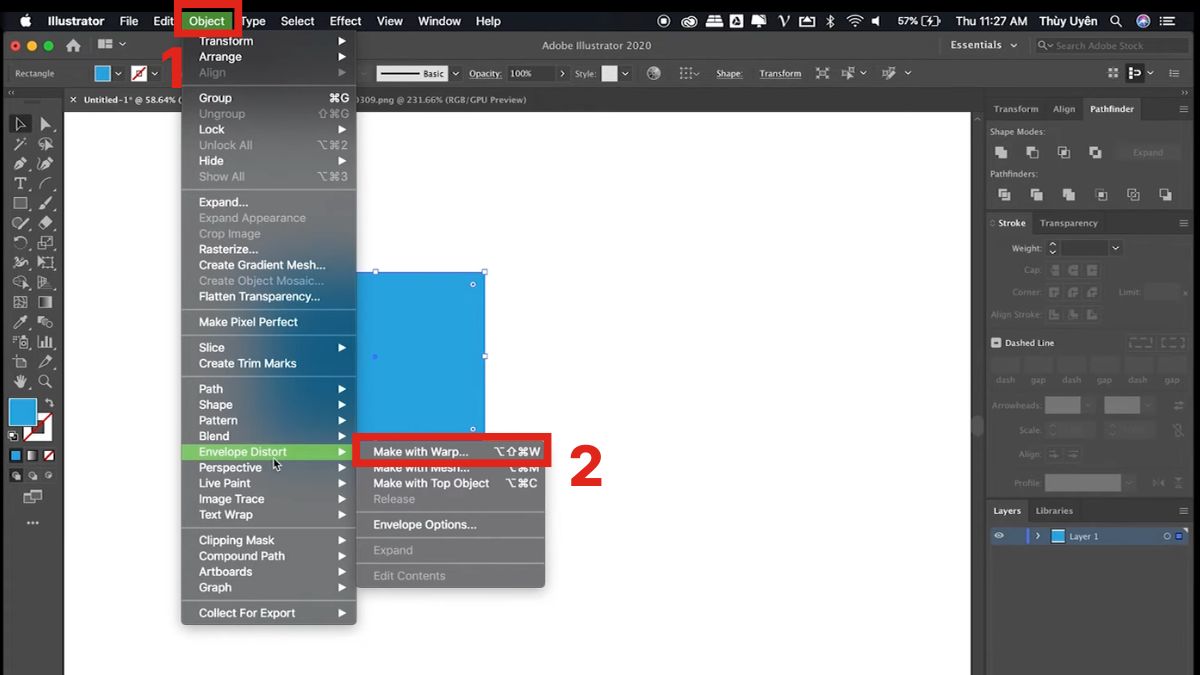
Task: Open the fill color dropdown in Control bar
Action: 119,73
